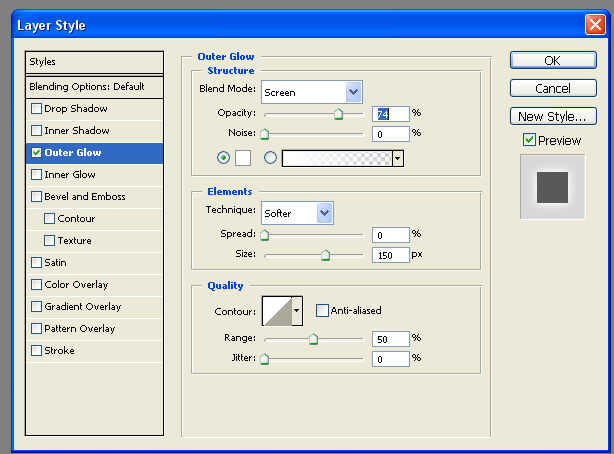Viewport: 614px width, 454px height.
Task: Click the Opacity slider handle
Action: point(338,114)
